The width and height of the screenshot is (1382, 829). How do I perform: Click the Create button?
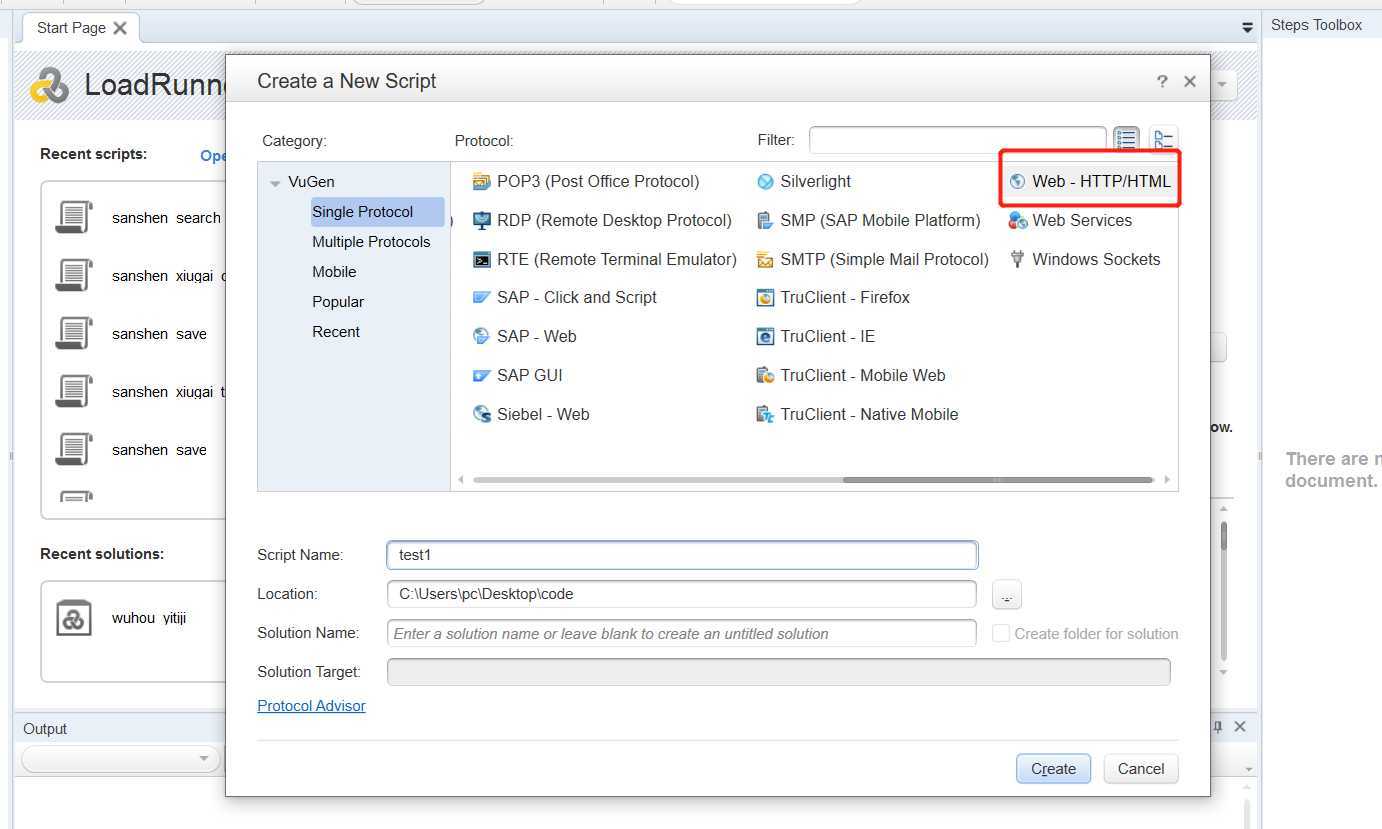(x=1053, y=768)
